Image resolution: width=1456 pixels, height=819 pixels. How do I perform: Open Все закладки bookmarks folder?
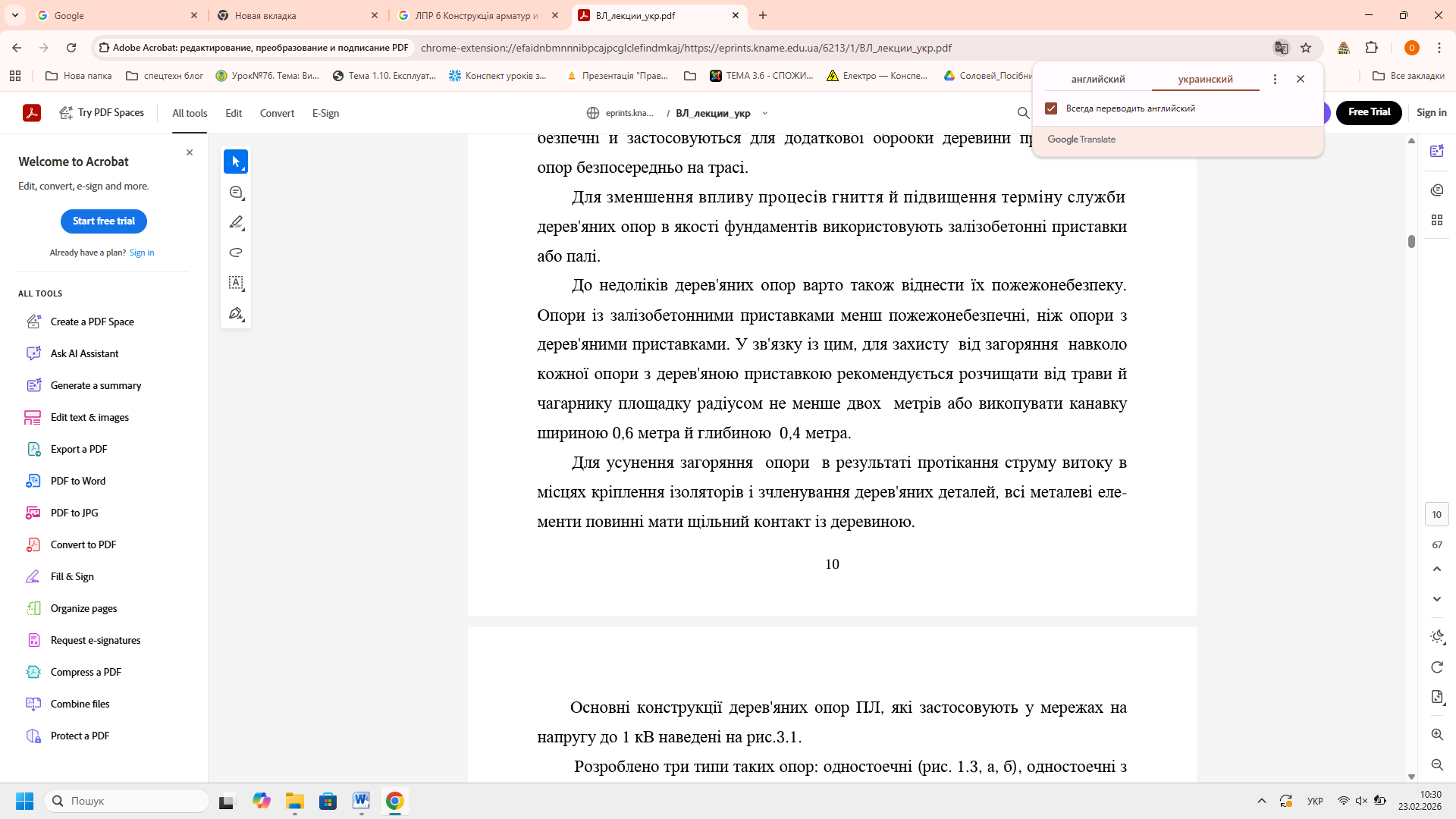tap(1408, 76)
